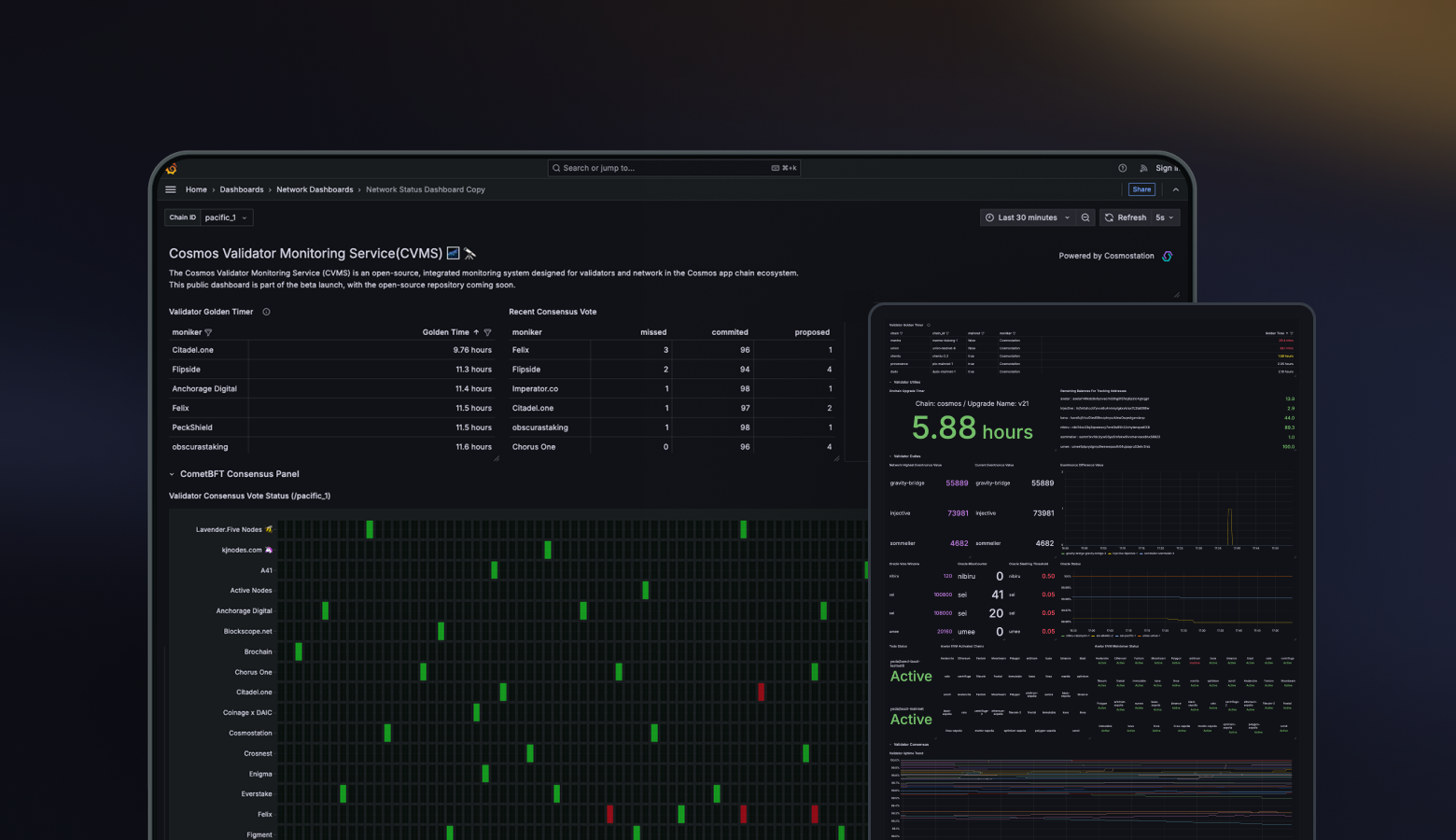Screen dimensions: 1456x840
Task: Click the filter icon on the moniker column
Action: [x=207, y=332]
